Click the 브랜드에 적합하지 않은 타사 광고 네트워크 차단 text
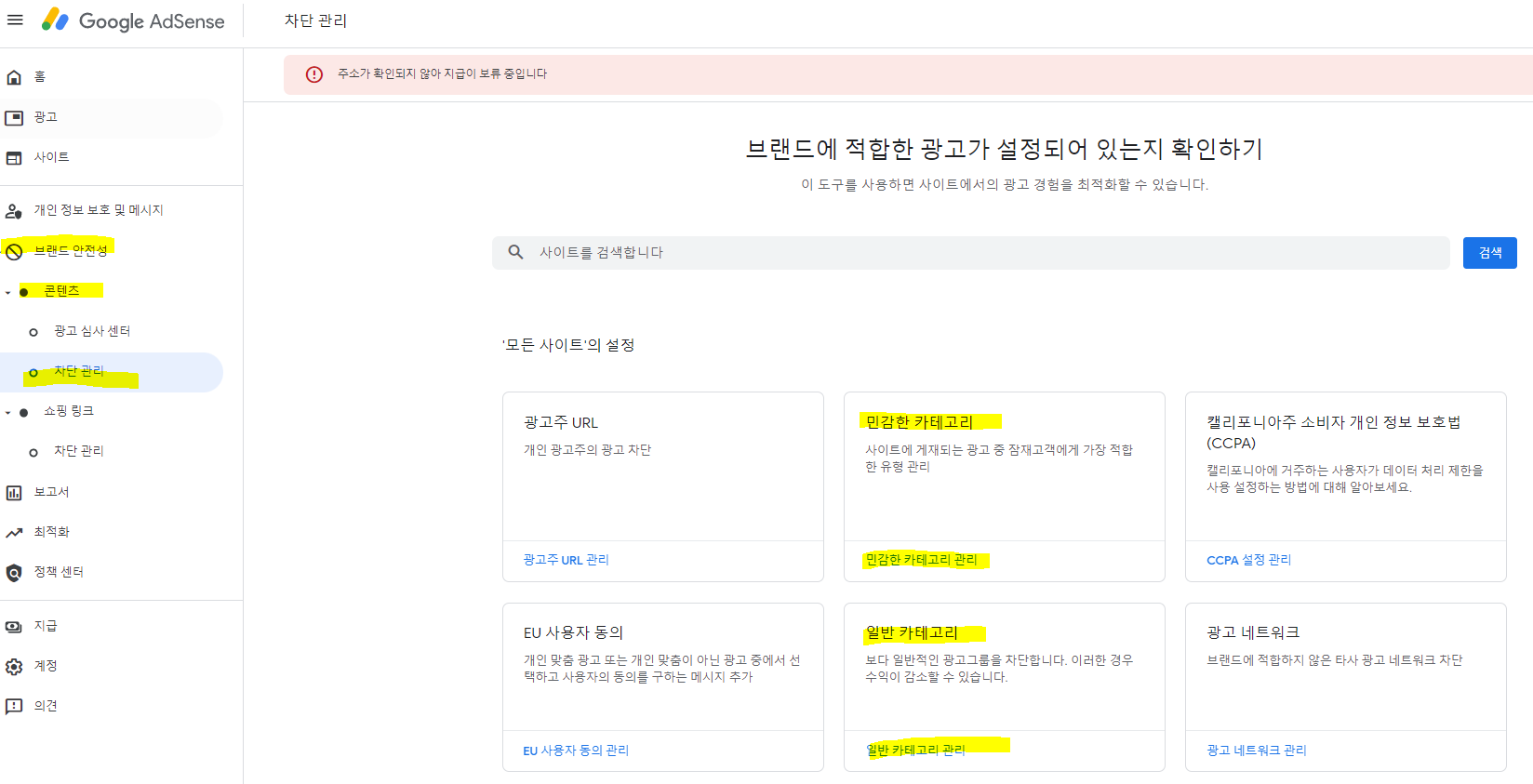Viewport: 1533px width, 784px height. (x=1334, y=660)
